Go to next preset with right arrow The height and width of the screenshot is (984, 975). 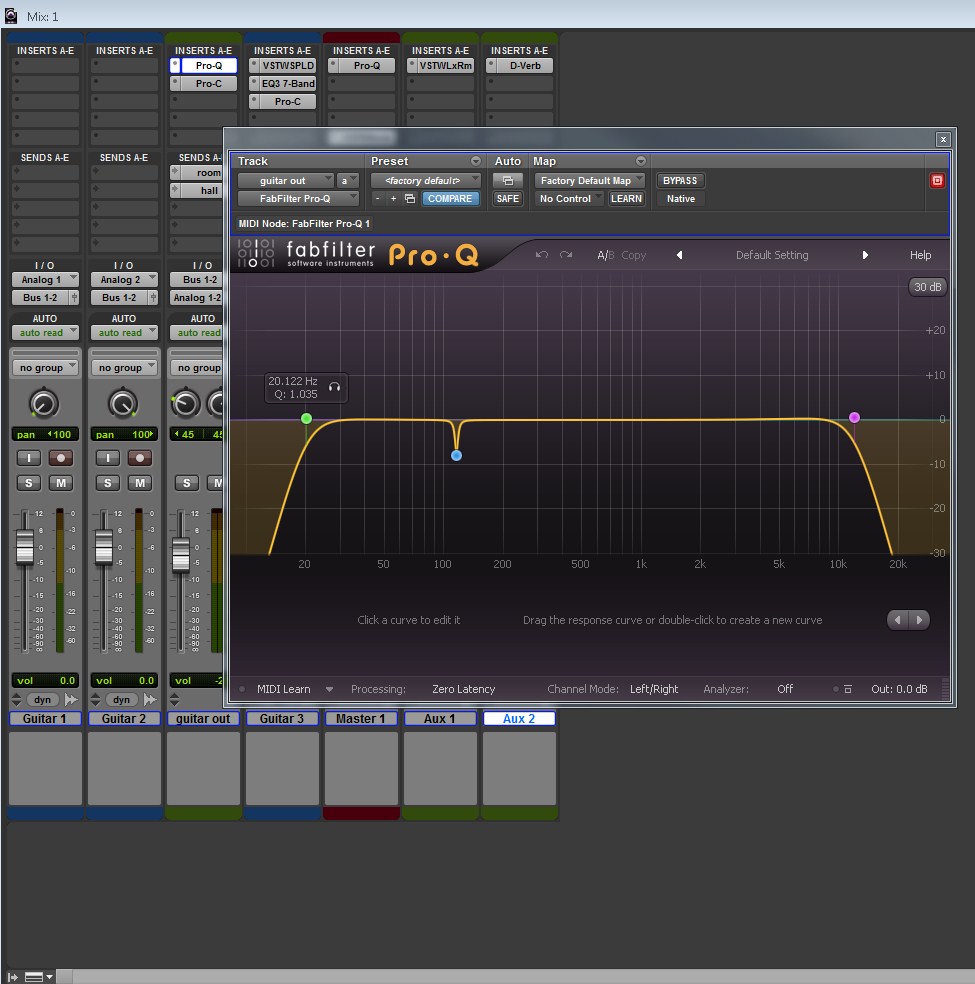coord(865,255)
